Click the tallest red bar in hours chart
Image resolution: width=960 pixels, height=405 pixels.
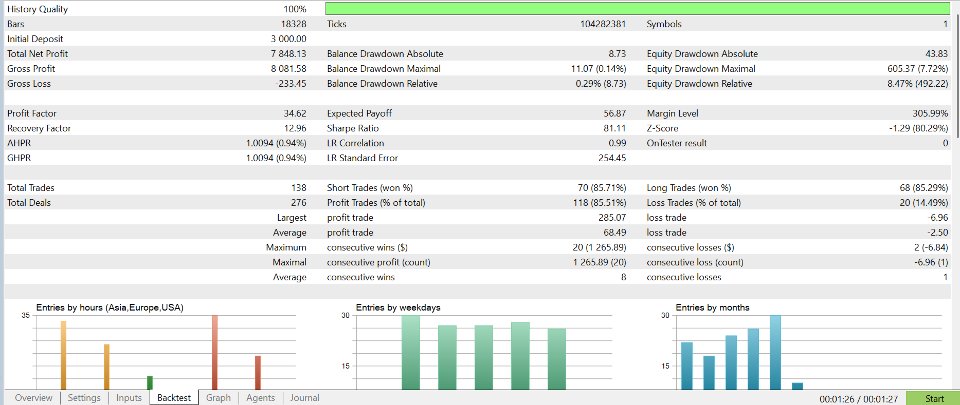click(215, 352)
